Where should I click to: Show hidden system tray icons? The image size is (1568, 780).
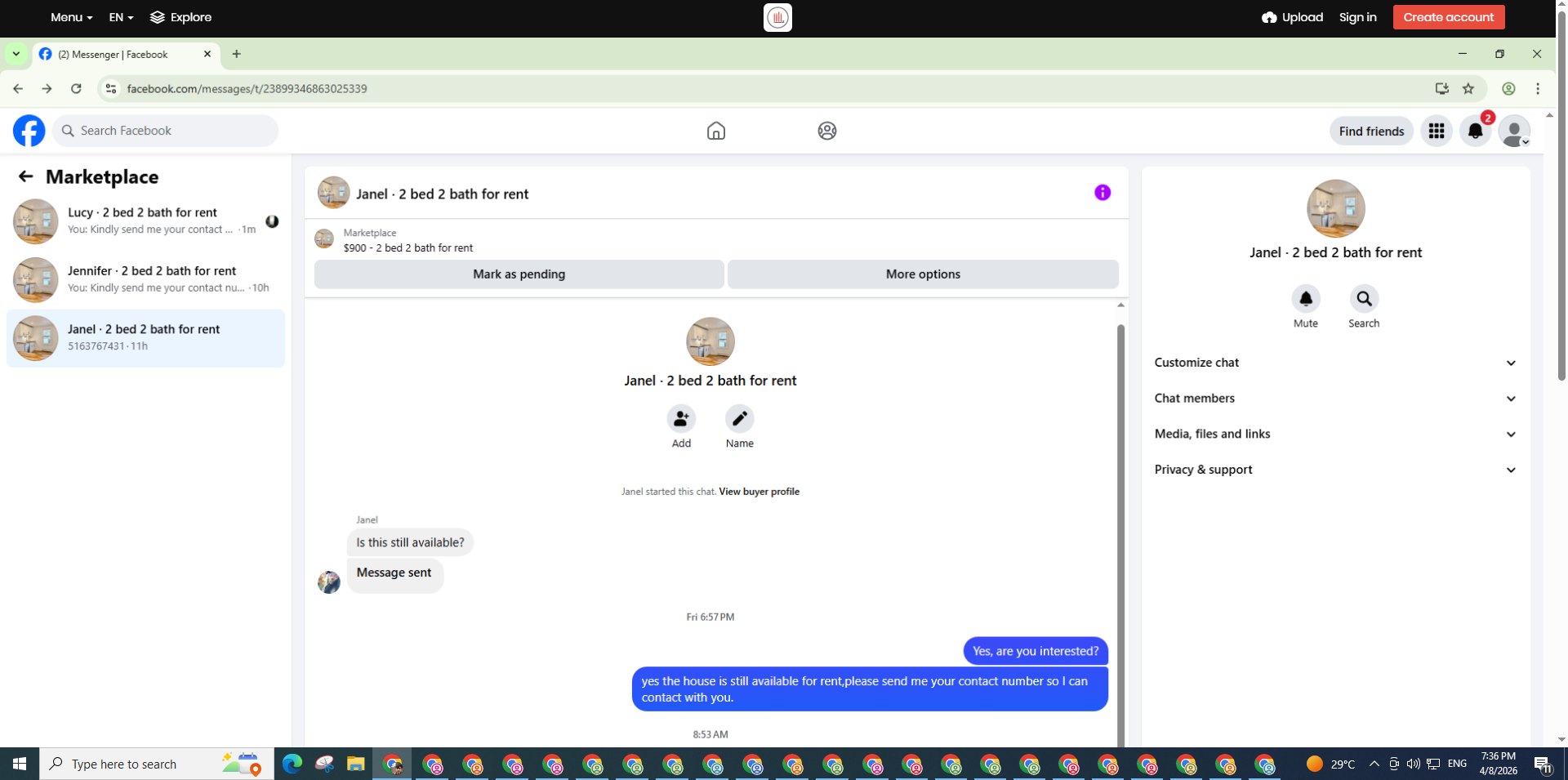click(1374, 764)
